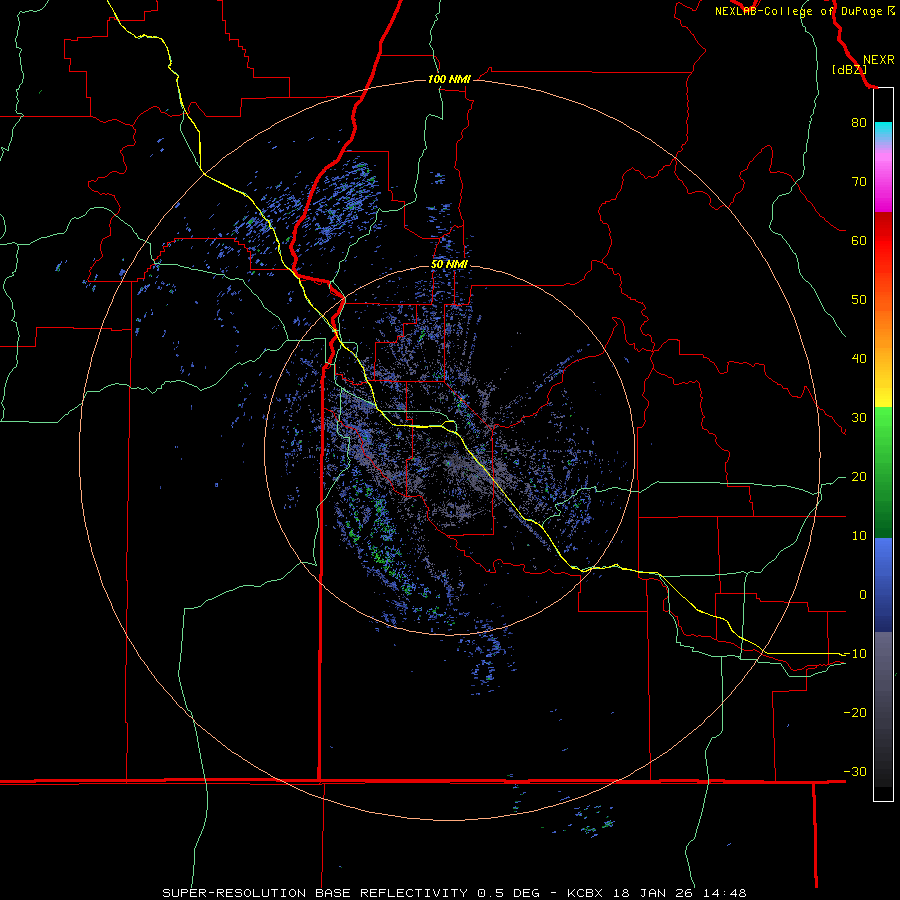The image size is (900, 900).
Task: Click the bright green segment of color bar
Action: pyautogui.click(x=883, y=428)
